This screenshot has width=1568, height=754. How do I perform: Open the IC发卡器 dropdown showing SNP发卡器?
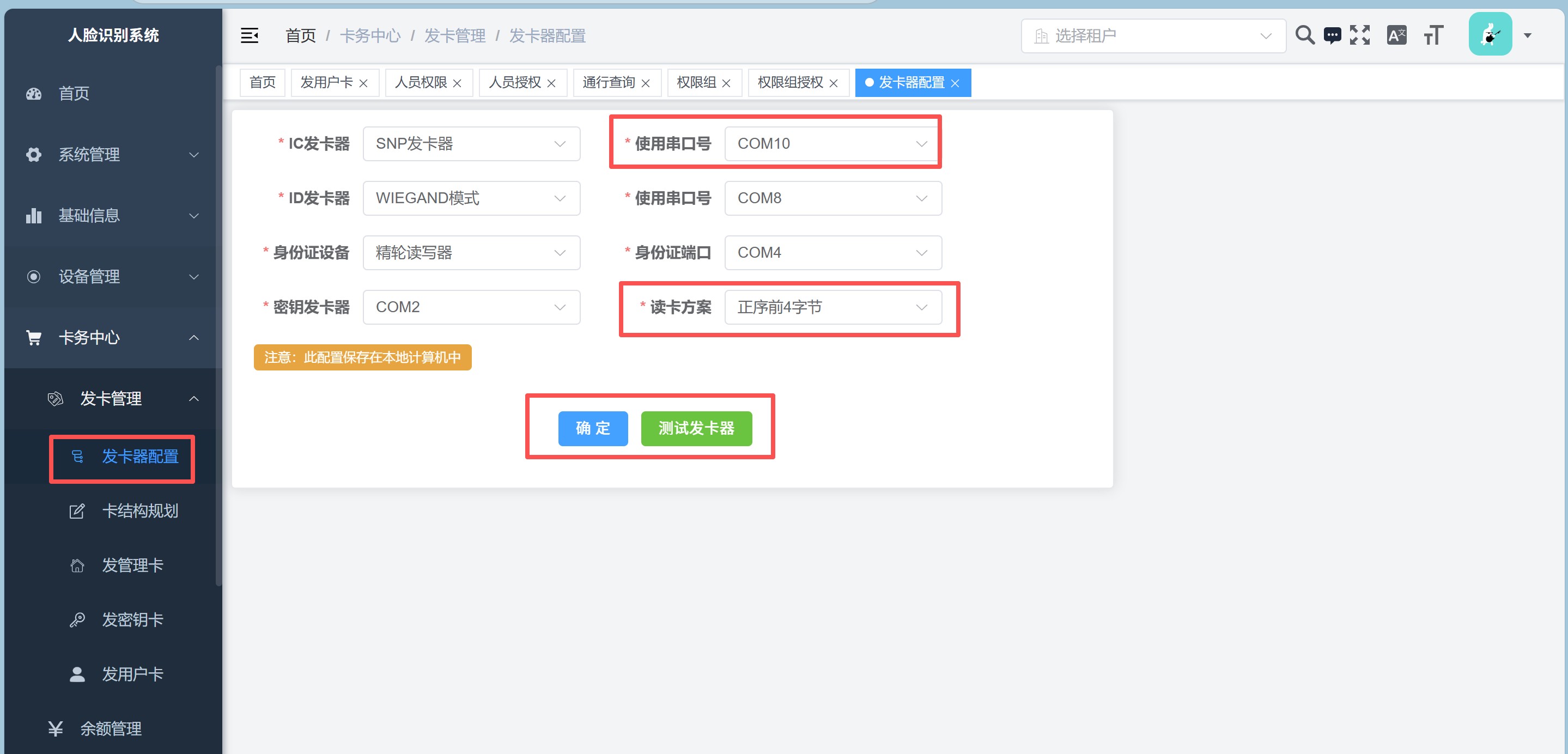[471, 144]
